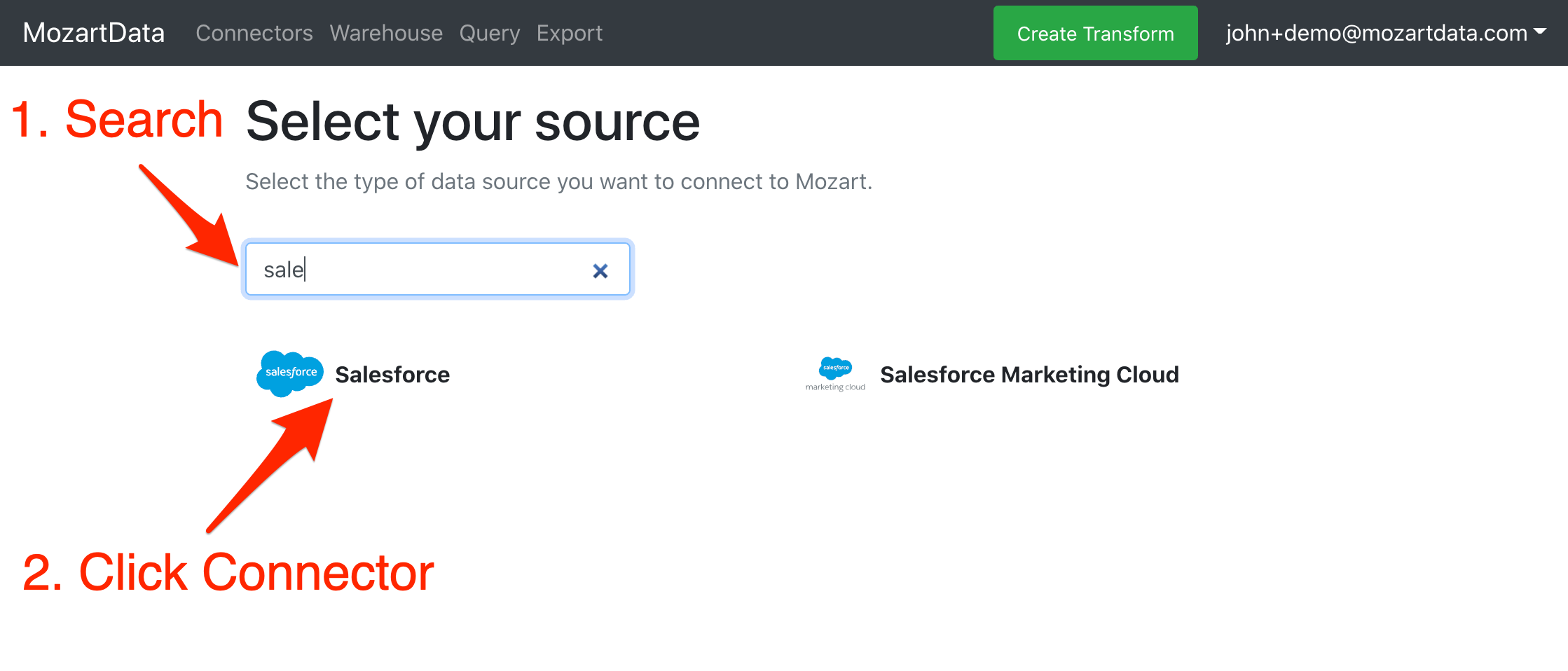Click the "Select your source" heading
Screen dimensions: 1568x671
(x=473, y=122)
